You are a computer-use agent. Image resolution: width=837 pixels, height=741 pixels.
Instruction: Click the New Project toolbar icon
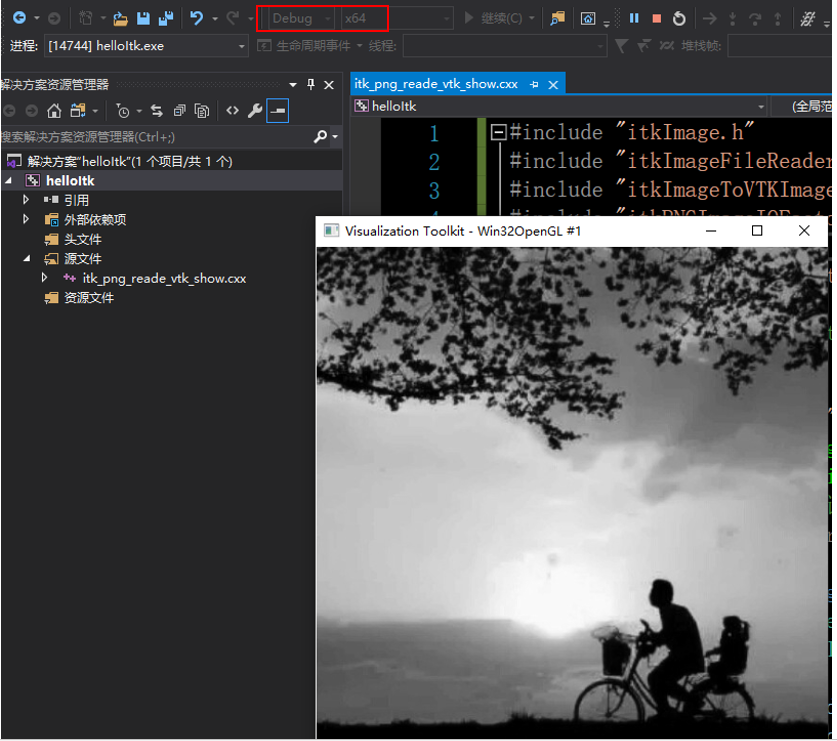pos(86,18)
